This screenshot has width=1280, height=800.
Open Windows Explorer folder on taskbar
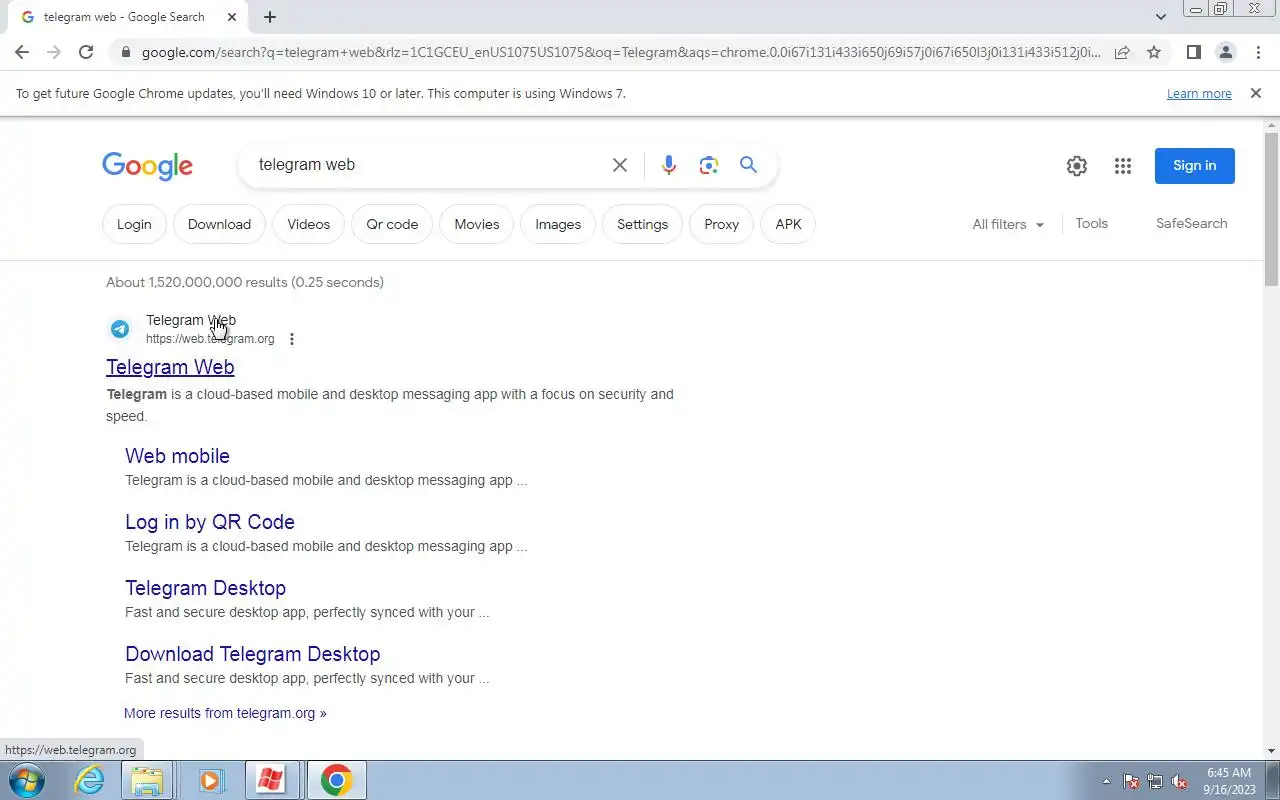pos(147,780)
